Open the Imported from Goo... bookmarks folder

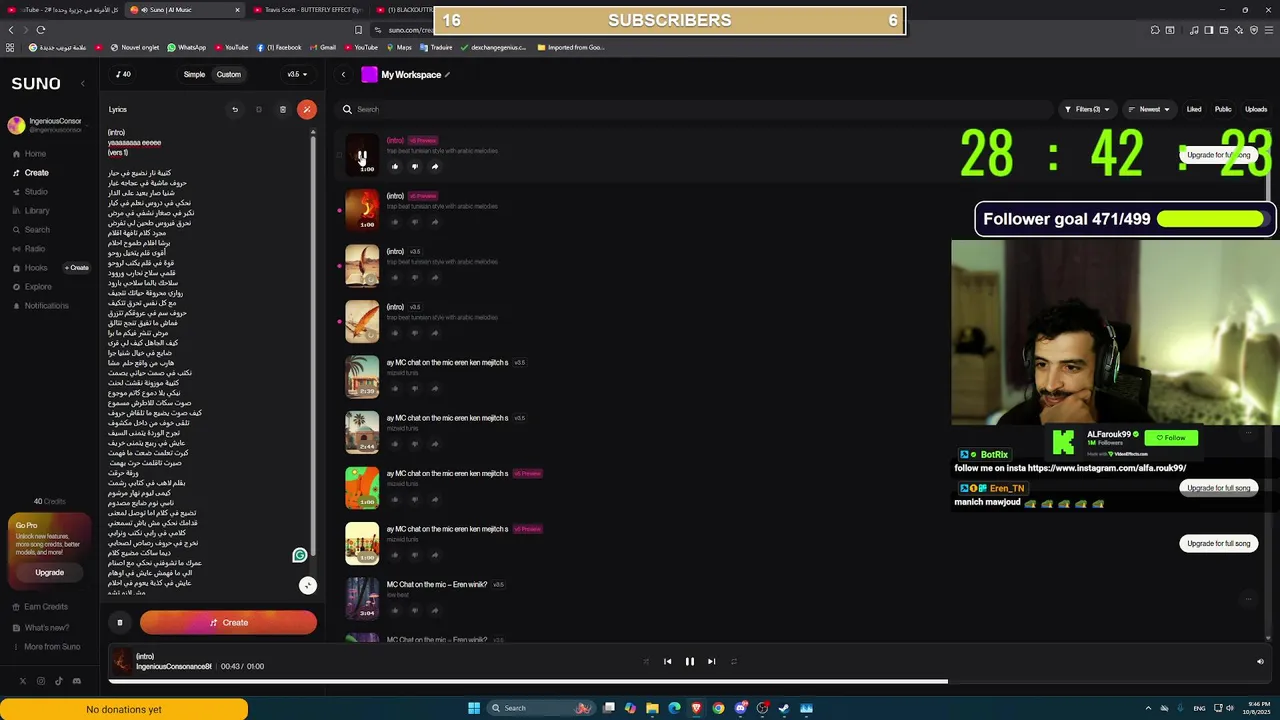tap(570, 47)
